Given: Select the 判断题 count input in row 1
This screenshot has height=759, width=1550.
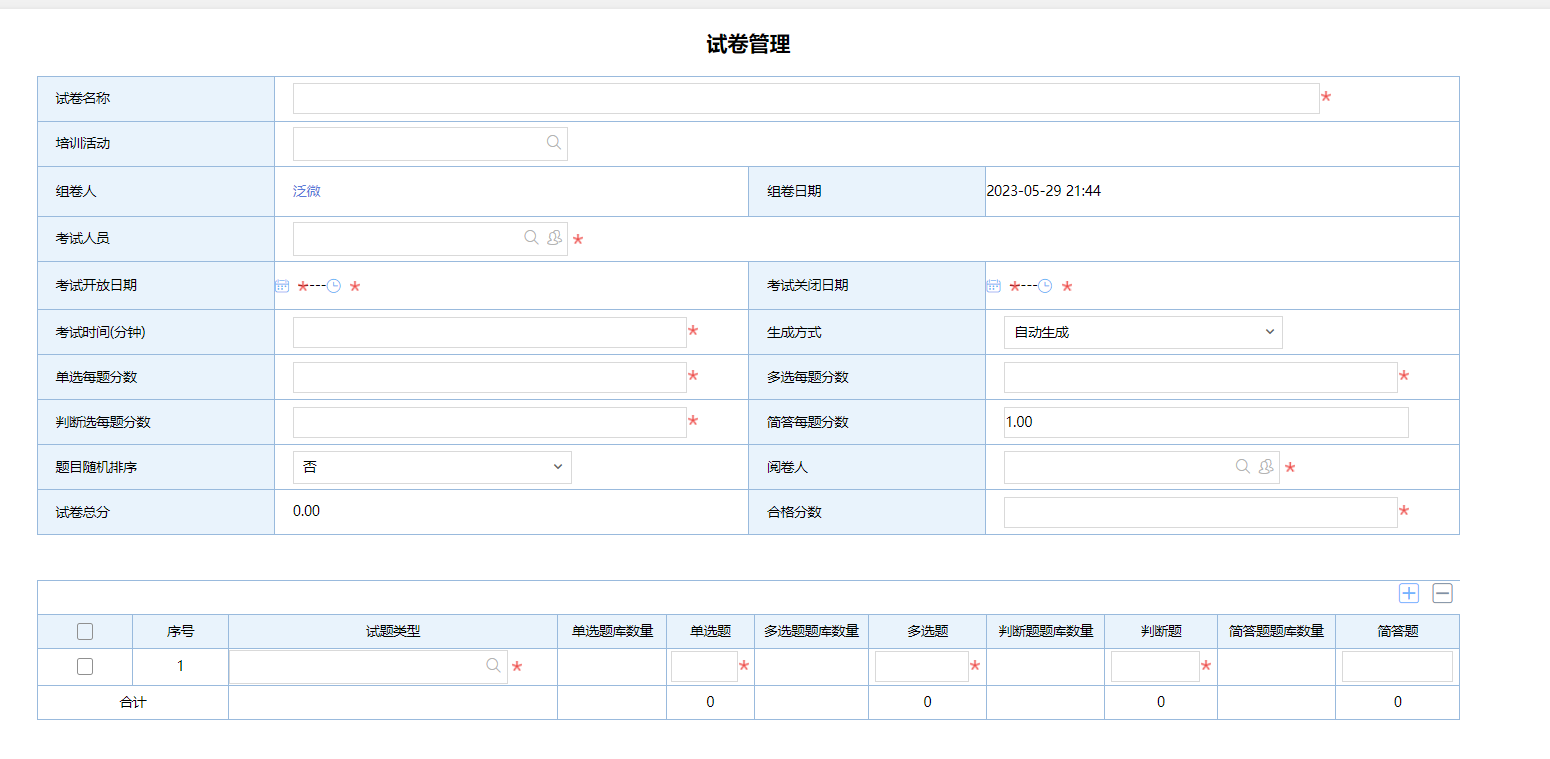Looking at the screenshot, I should [1155, 666].
